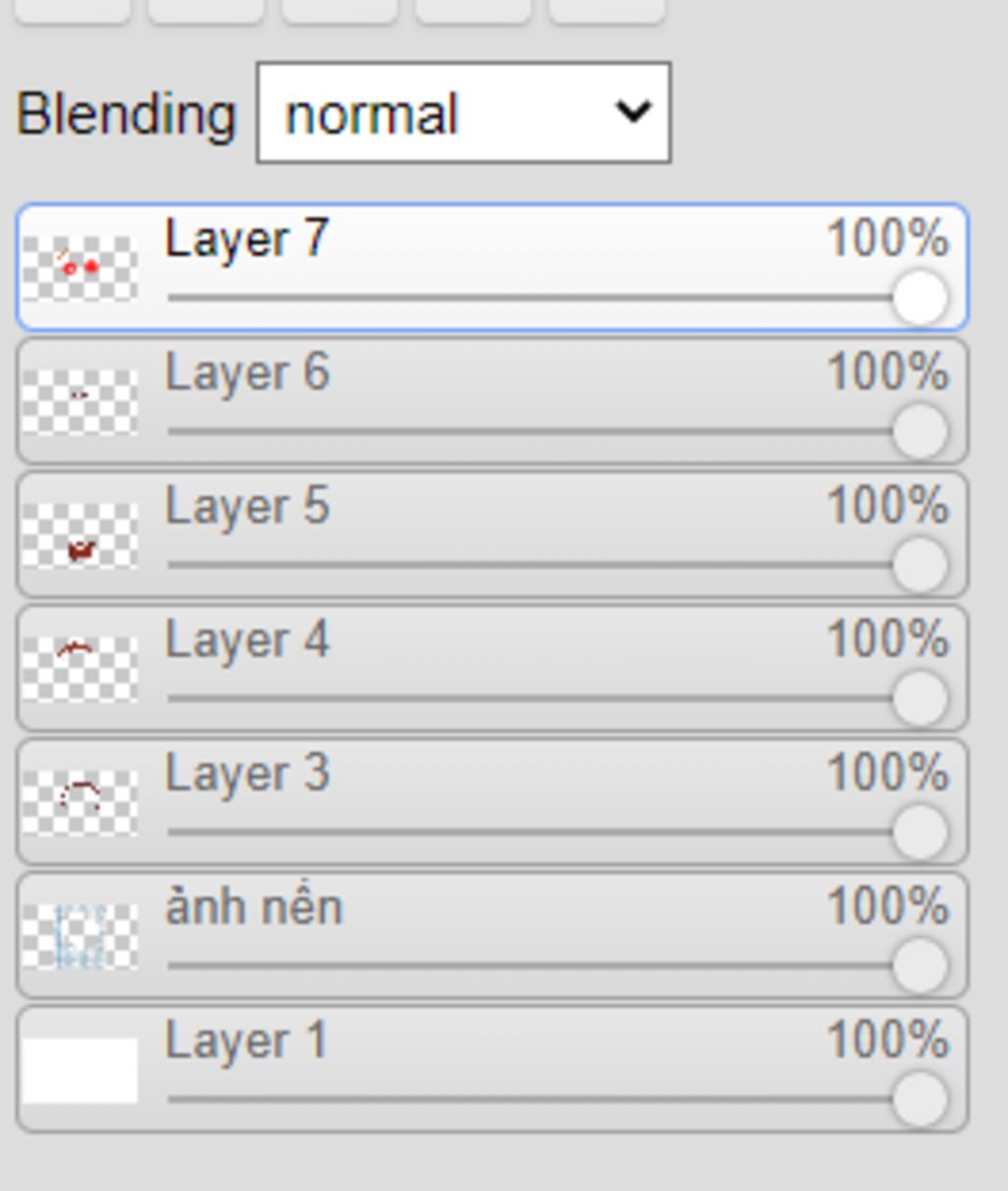Screen dimensions: 1008x1191
Task: Click the Layer 1 opacity slider handle
Action: [x=919, y=1098]
